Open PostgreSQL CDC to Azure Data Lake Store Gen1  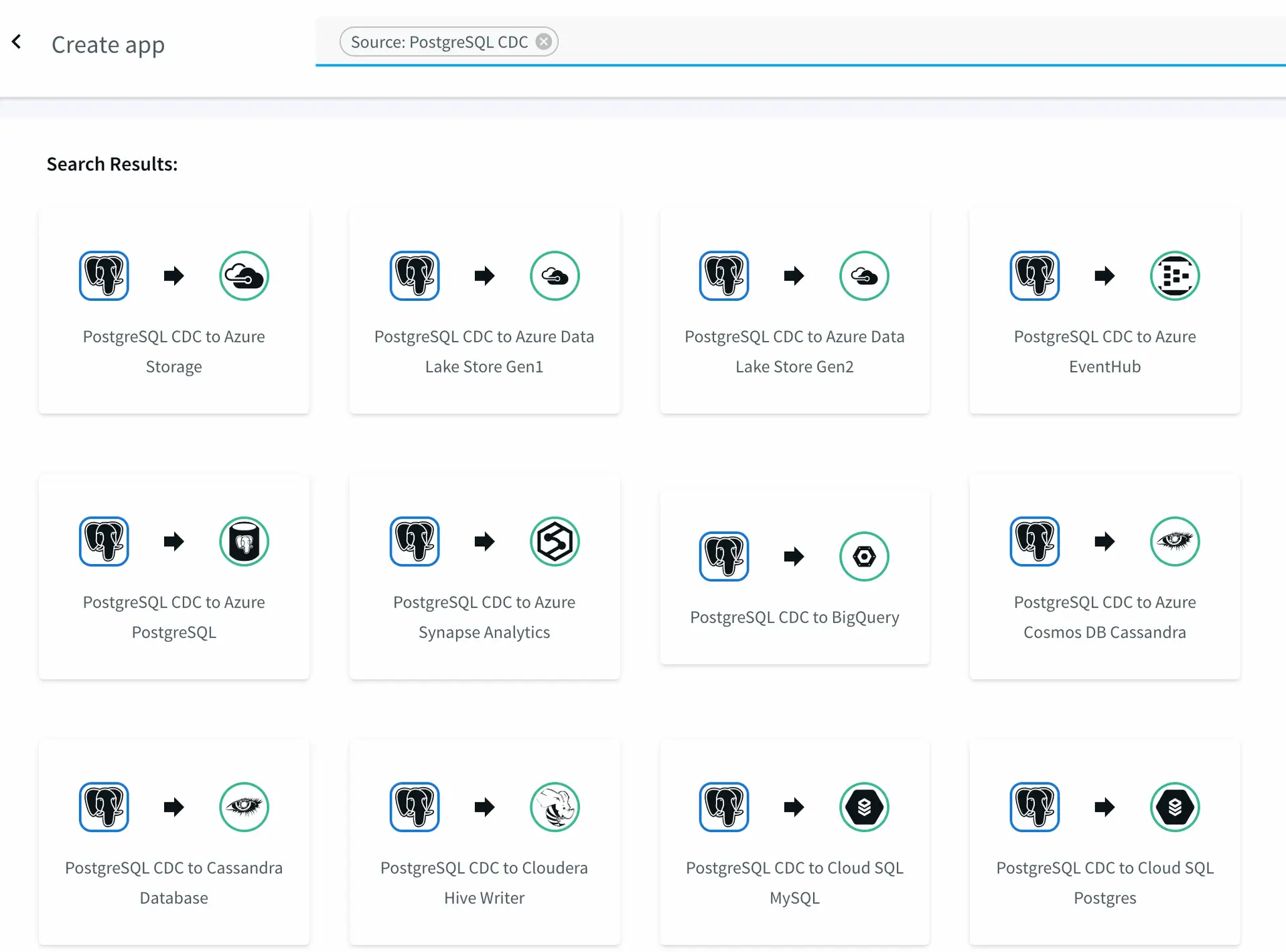tap(484, 351)
